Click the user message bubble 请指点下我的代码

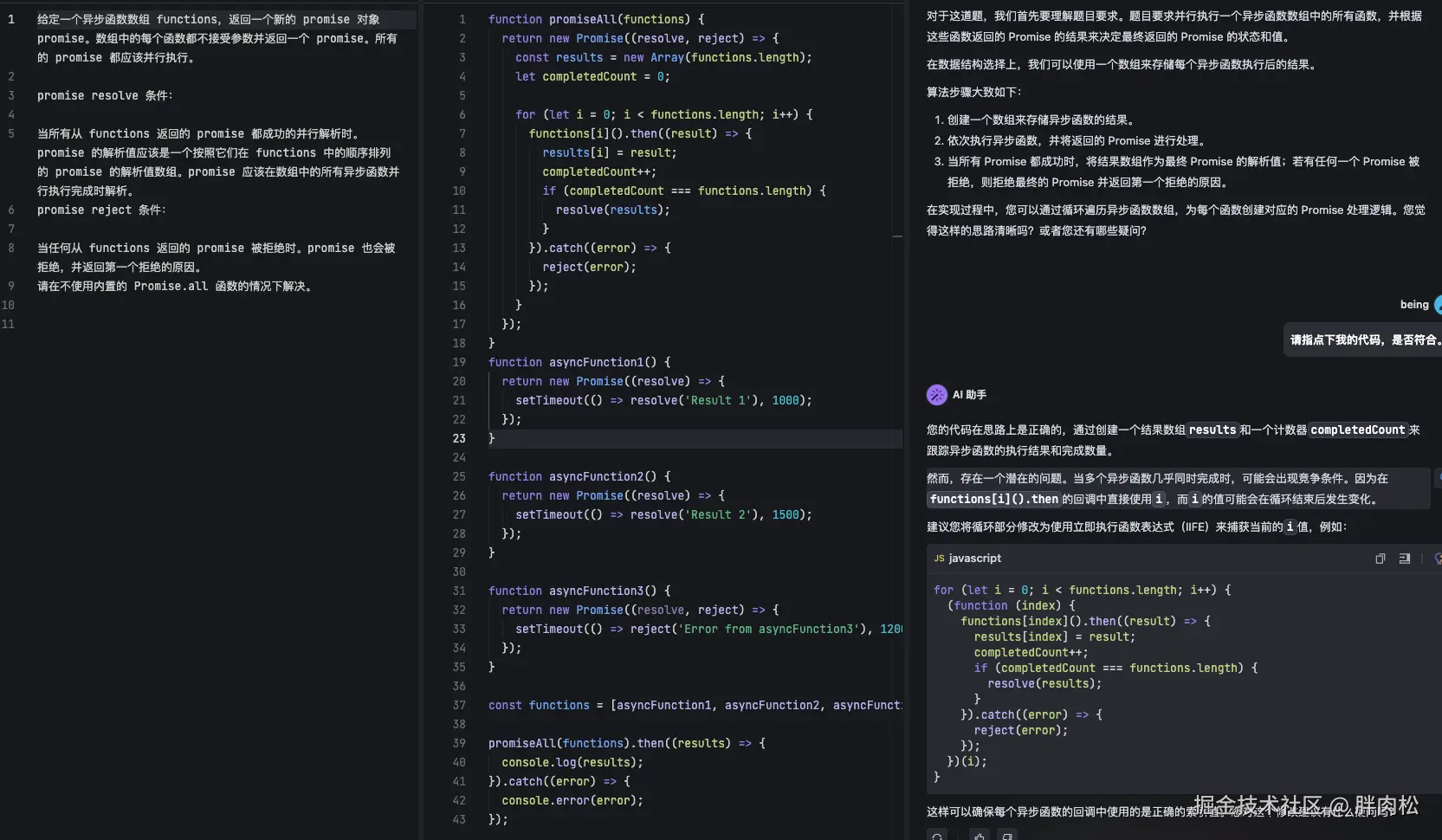click(1364, 340)
